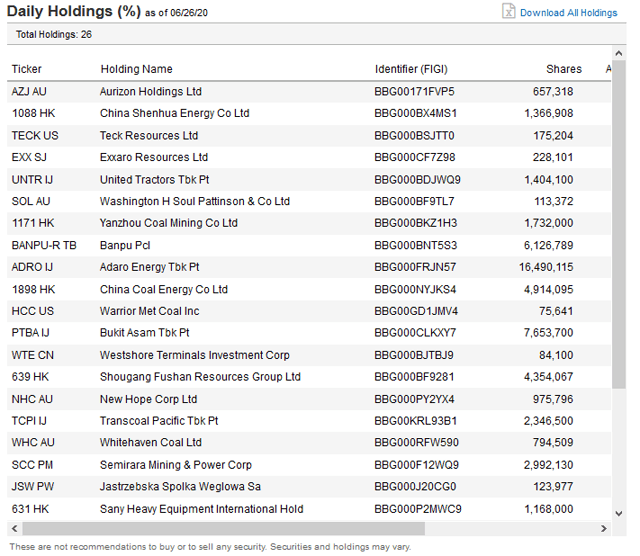Click Transcoal Pacific Tbk Pt name
Image resolution: width=640 pixels, height=556 pixels.
pos(159,421)
